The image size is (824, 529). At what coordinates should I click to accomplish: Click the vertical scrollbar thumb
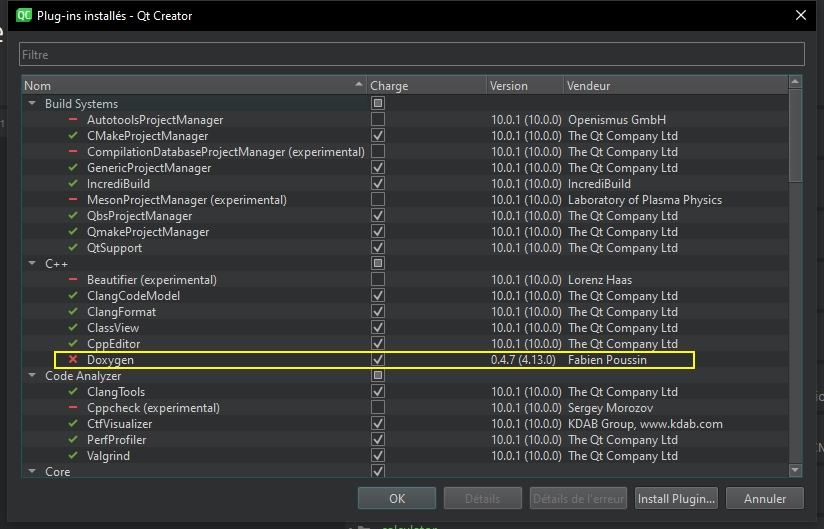tap(795, 136)
